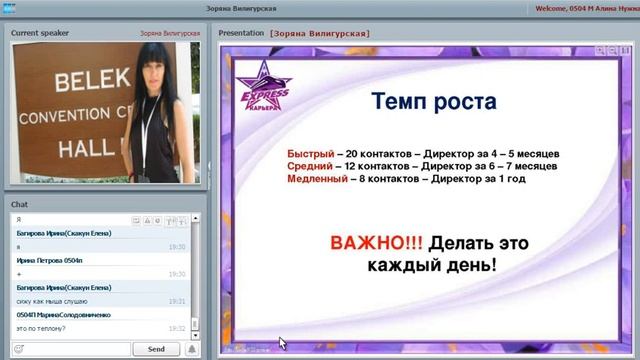The width and height of the screenshot is (640, 360).
Task: Click the chat scrollbar thumb
Action: [195, 324]
